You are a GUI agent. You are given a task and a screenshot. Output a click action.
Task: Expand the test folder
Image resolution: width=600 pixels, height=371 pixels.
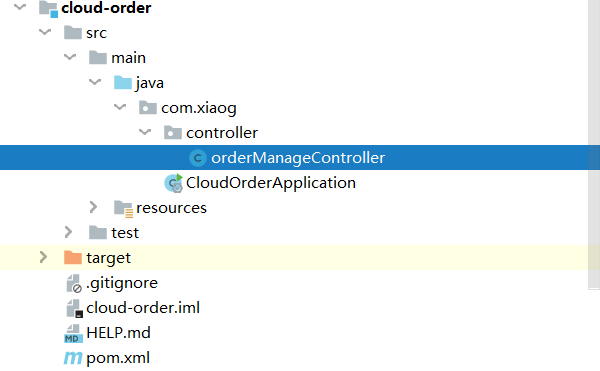point(68,232)
